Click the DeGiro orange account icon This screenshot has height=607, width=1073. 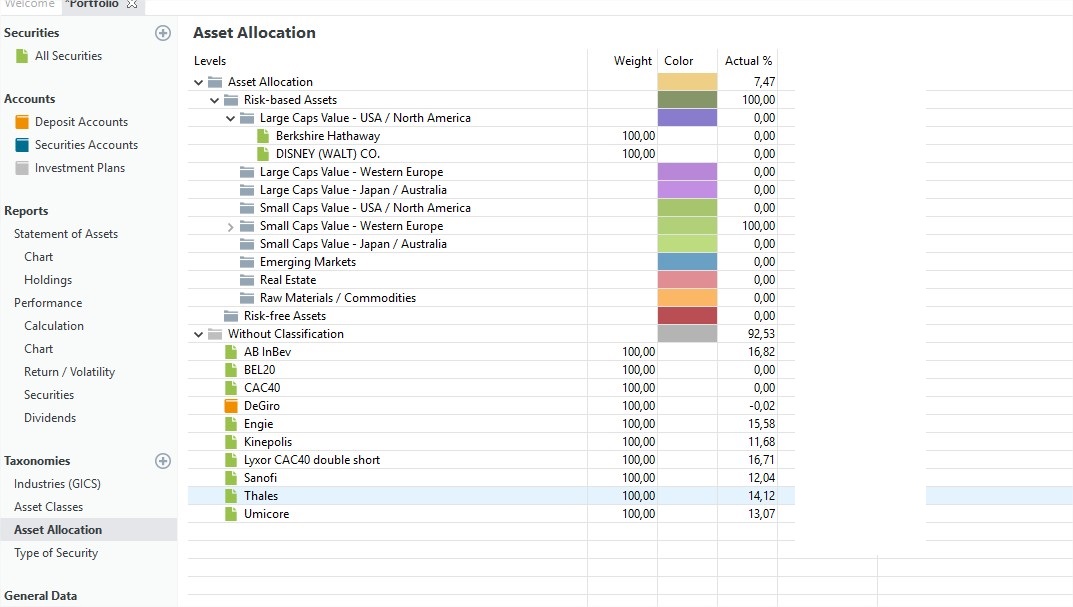[231, 406]
